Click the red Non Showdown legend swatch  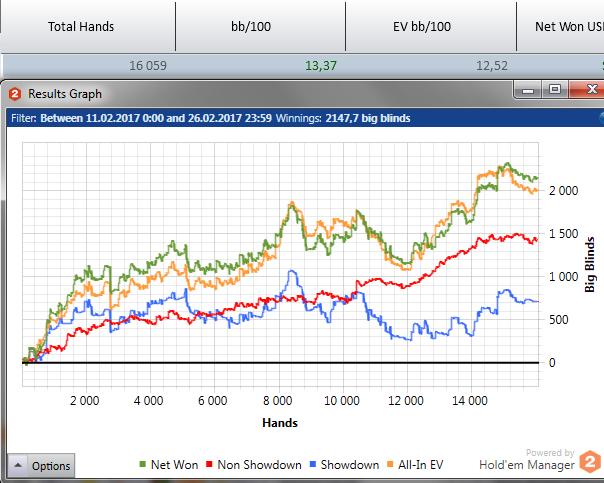[209, 464]
